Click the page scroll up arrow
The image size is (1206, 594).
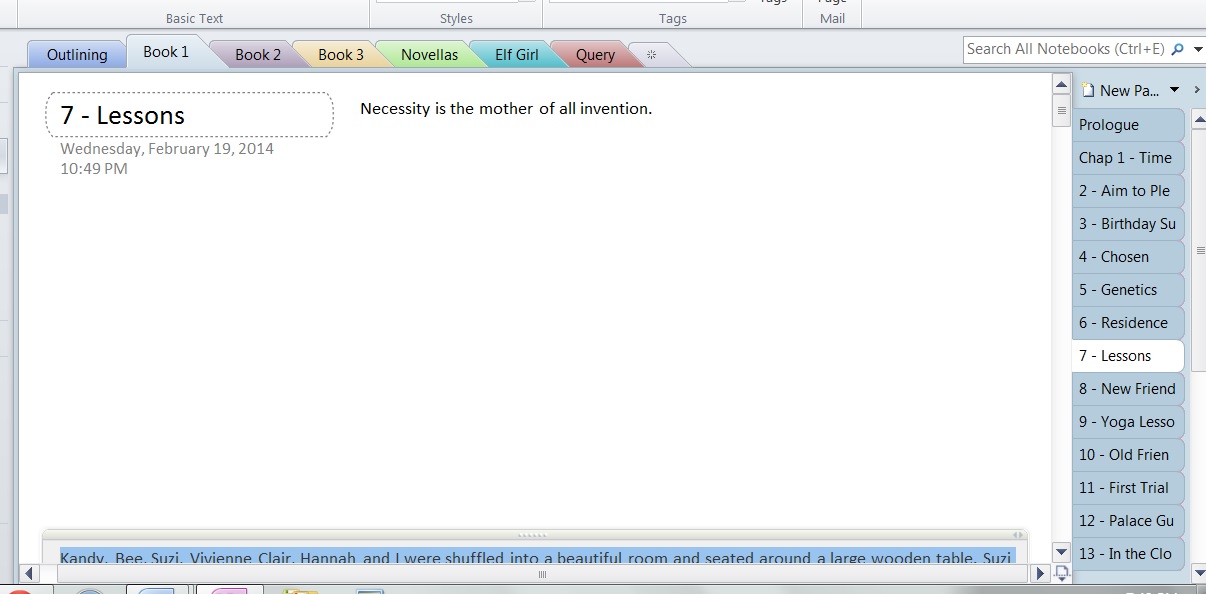point(1061,84)
